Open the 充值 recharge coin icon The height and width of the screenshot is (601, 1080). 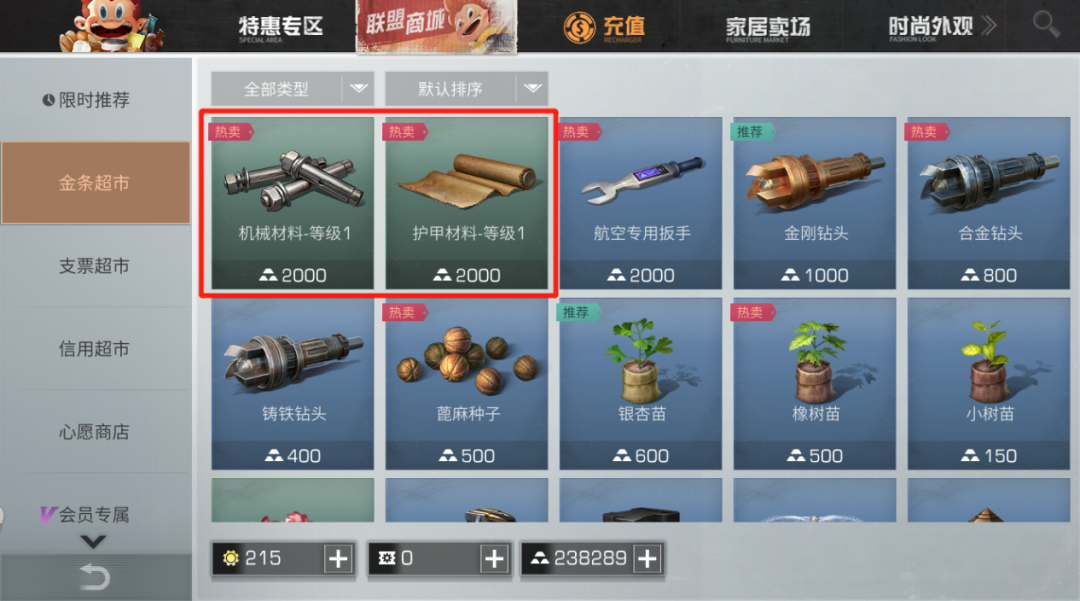click(579, 28)
